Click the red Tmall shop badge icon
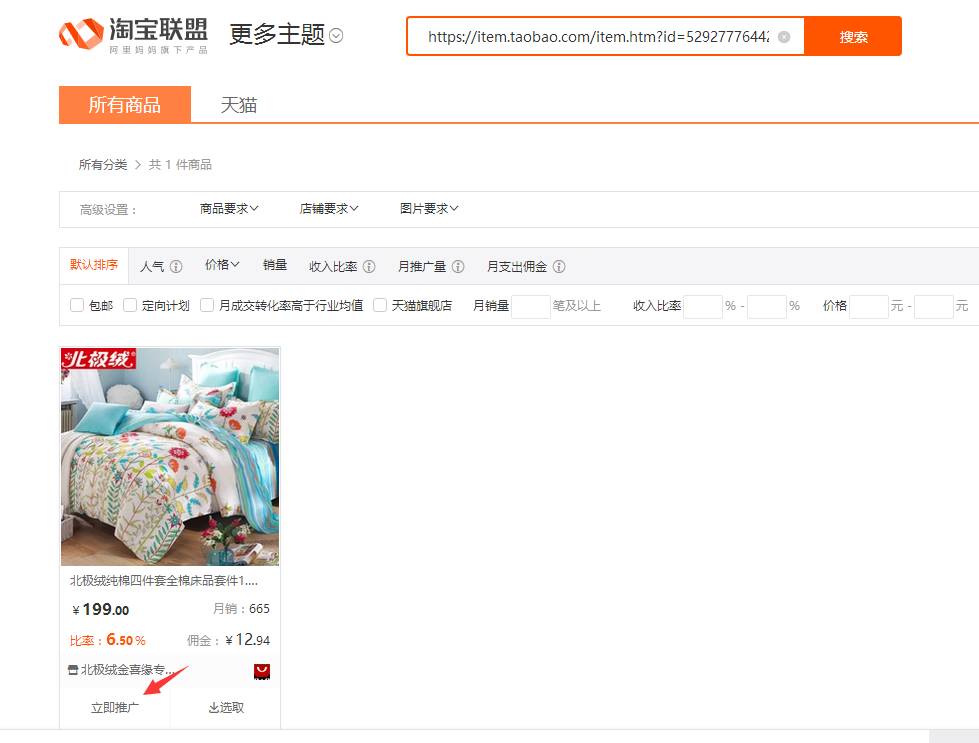 [262, 671]
